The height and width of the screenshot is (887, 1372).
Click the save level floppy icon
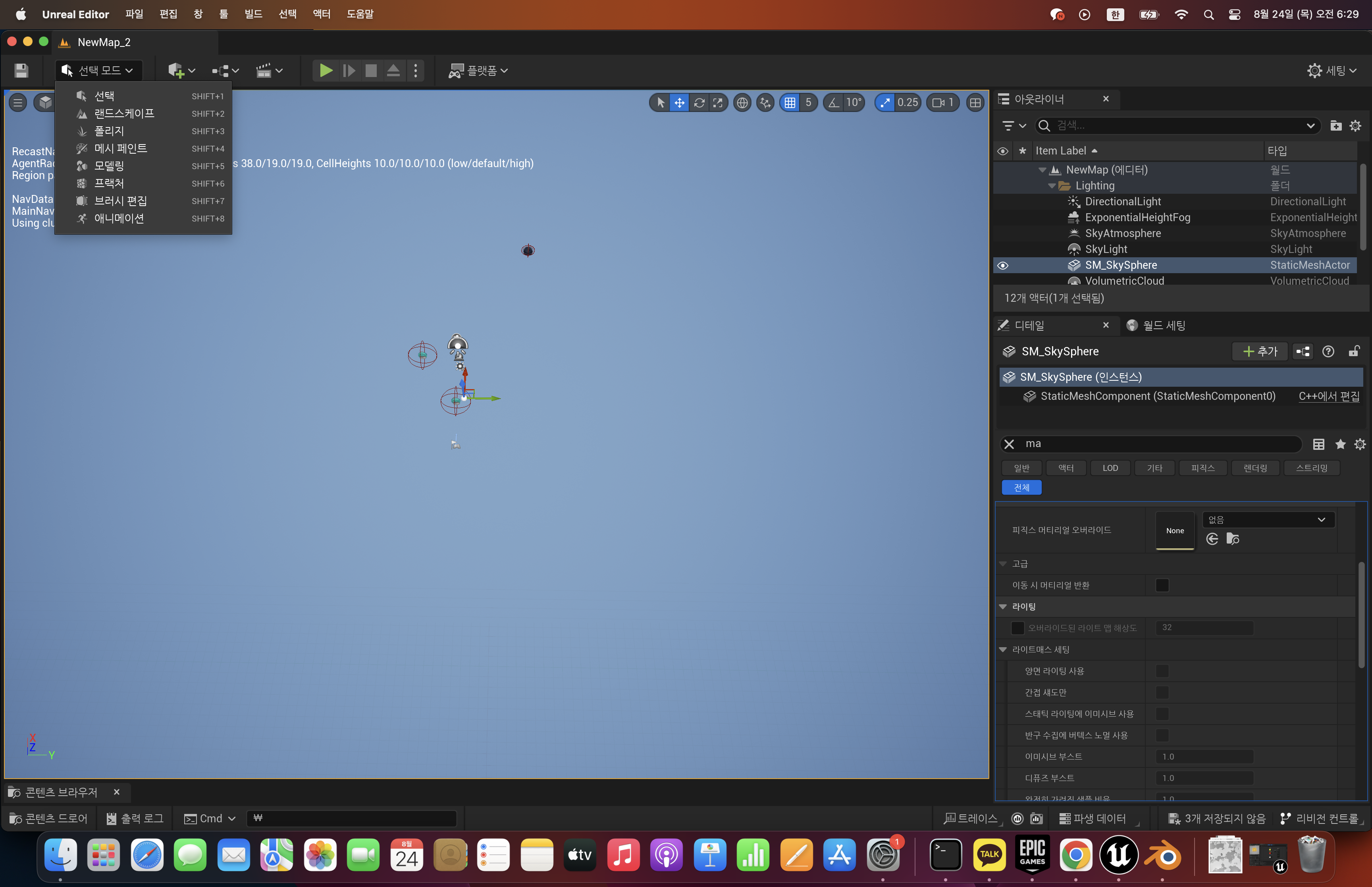point(21,70)
